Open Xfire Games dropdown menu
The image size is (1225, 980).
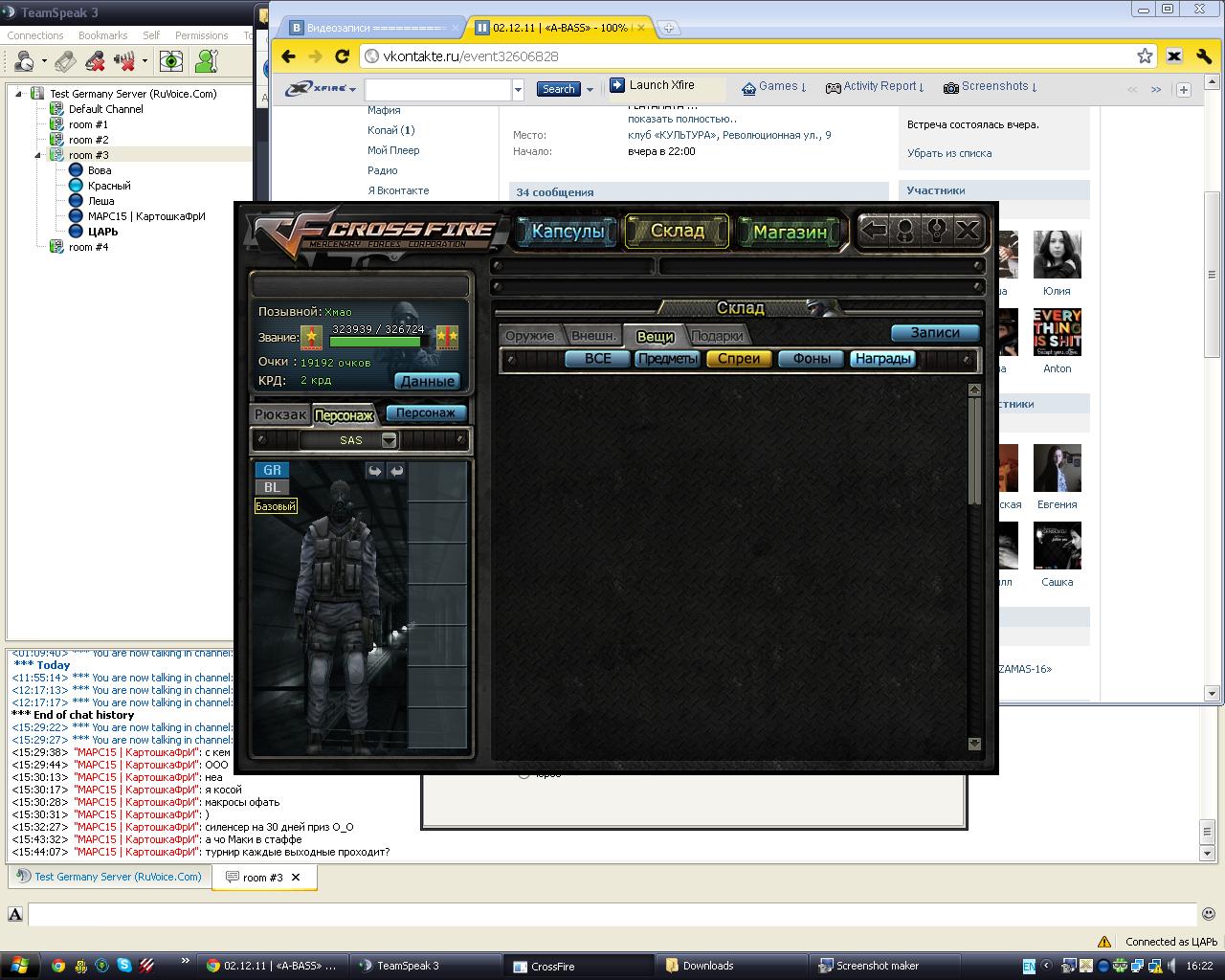(773, 86)
